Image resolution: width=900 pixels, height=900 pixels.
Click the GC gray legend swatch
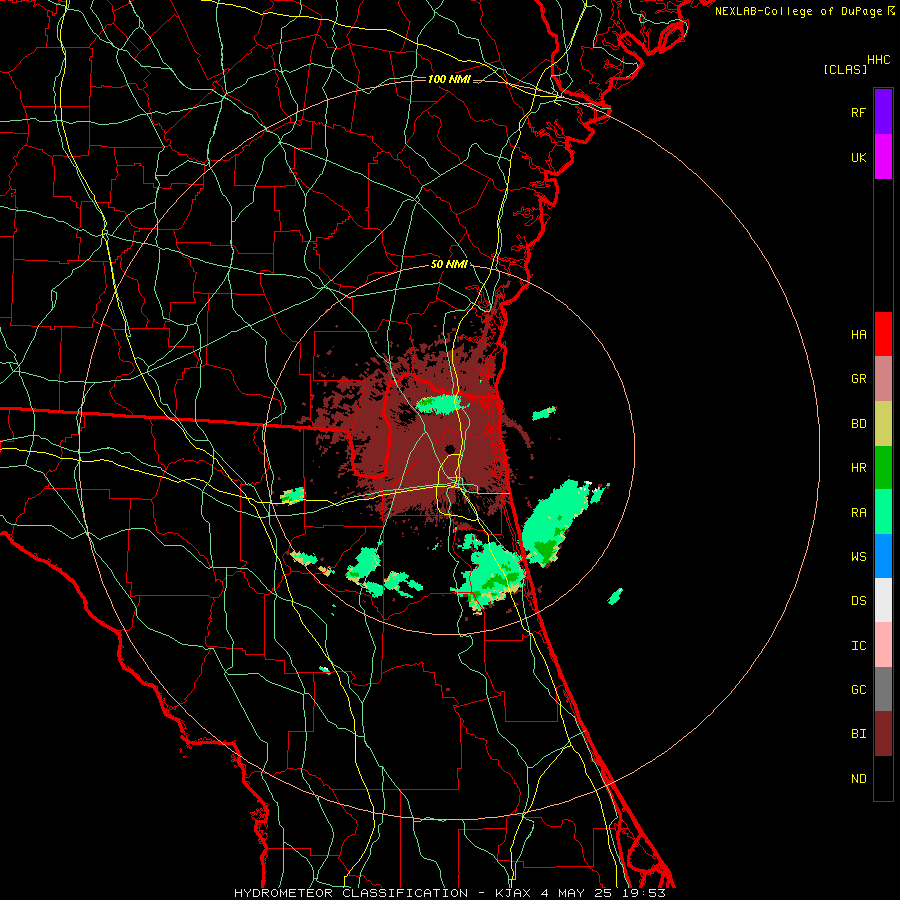pos(883,689)
